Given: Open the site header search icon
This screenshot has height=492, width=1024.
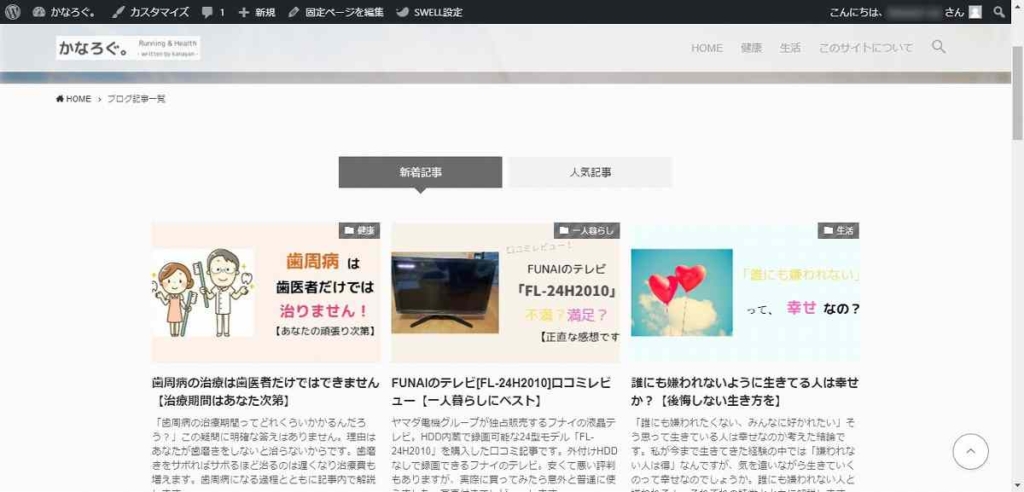Looking at the screenshot, I should [x=938, y=47].
